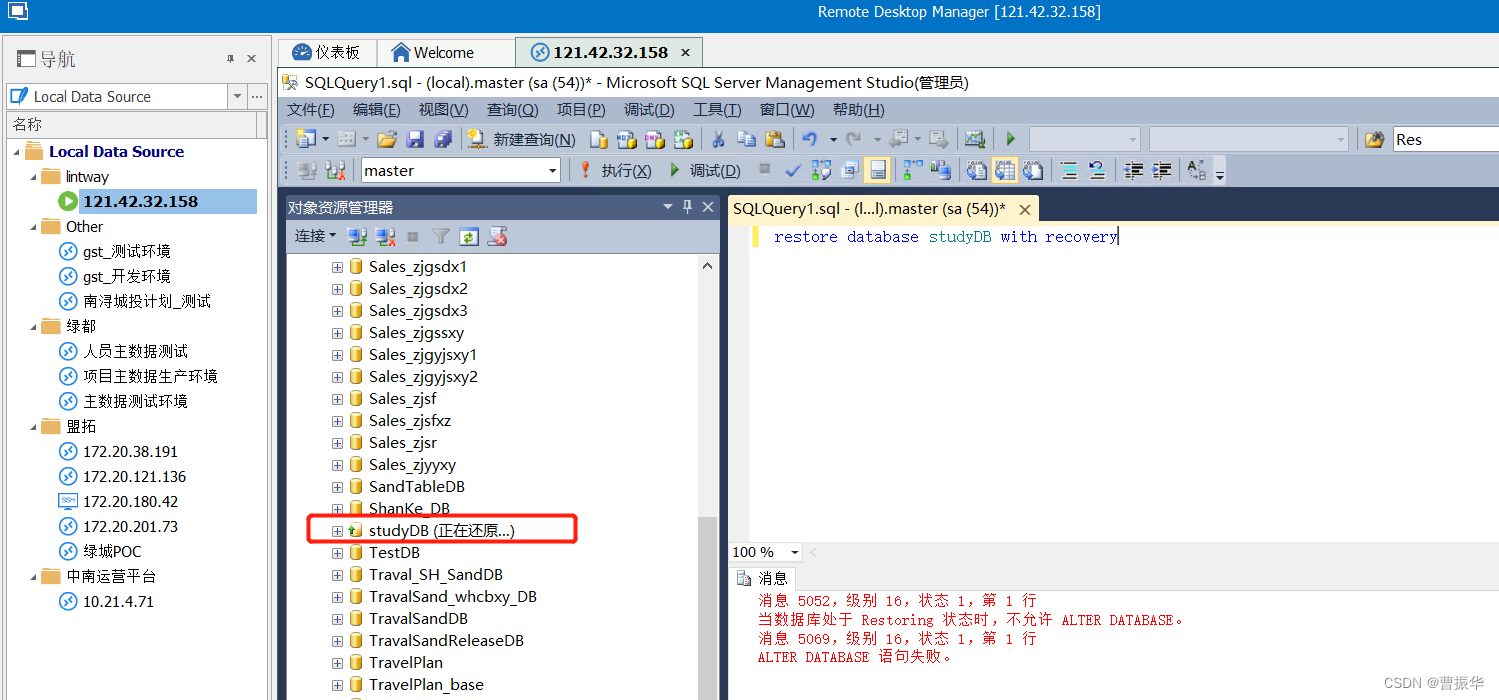
Task: Select the 172.20.38.191 connection entry
Action: pyautogui.click(x=130, y=452)
